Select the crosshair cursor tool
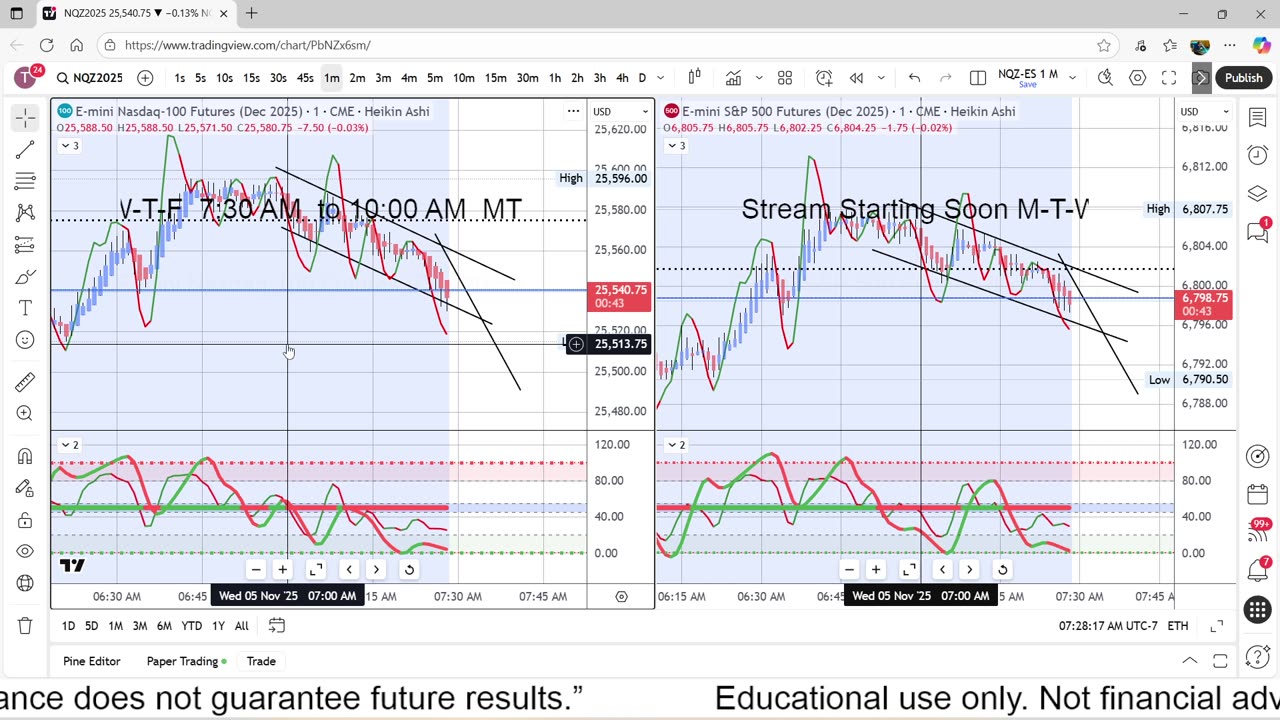This screenshot has height=720, width=1280. pyautogui.click(x=25, y=118)
